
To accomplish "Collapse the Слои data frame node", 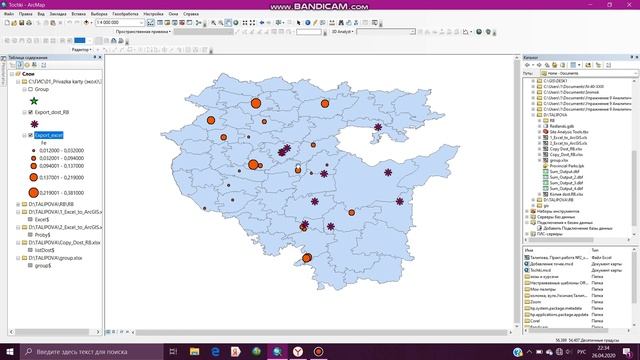I will coord(12,74).
